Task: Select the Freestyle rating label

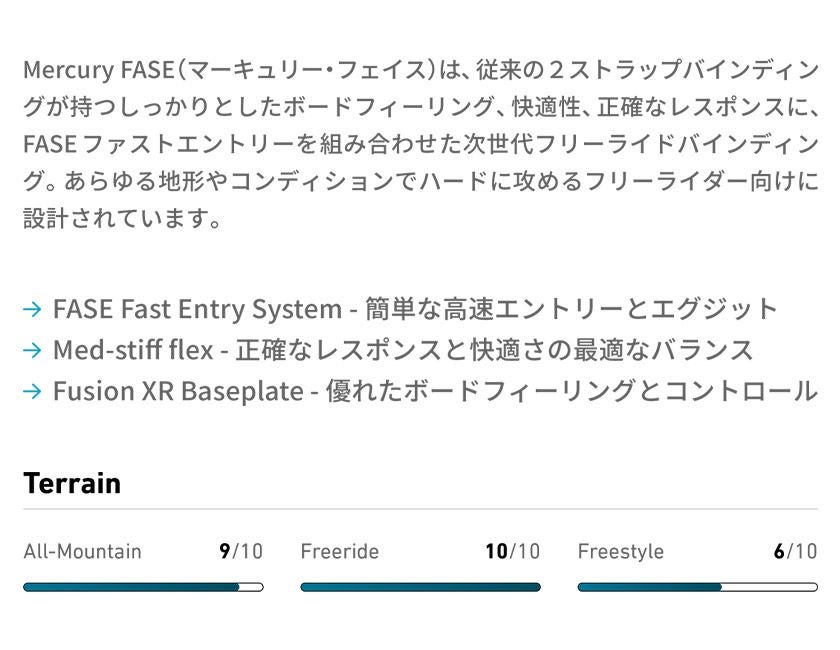Action: pyautogui.click(x=620, y=551)
